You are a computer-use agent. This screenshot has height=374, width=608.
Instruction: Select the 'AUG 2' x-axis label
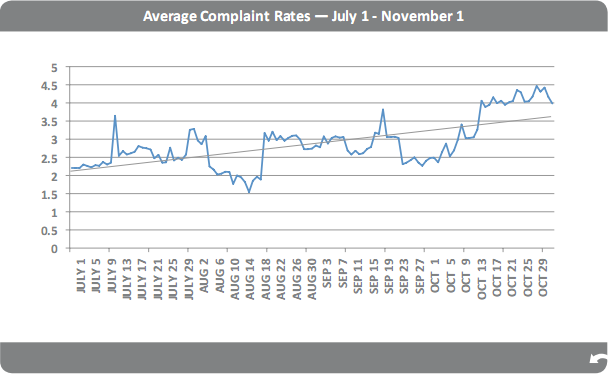[204, 275]
